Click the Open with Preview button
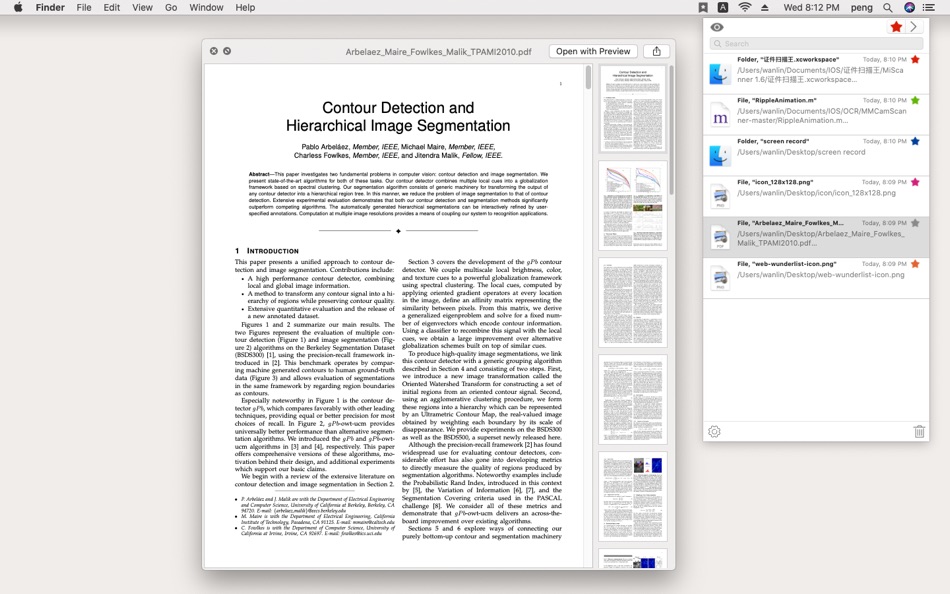Viewport: 950px width, 594px height. 593,52
